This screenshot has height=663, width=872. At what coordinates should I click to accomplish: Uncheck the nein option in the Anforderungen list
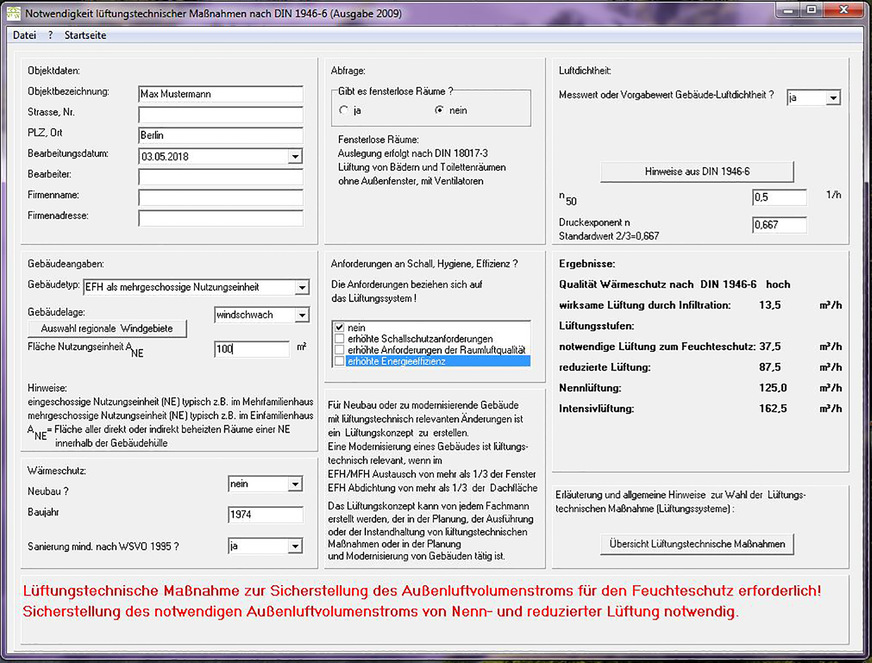pos(338,327)
